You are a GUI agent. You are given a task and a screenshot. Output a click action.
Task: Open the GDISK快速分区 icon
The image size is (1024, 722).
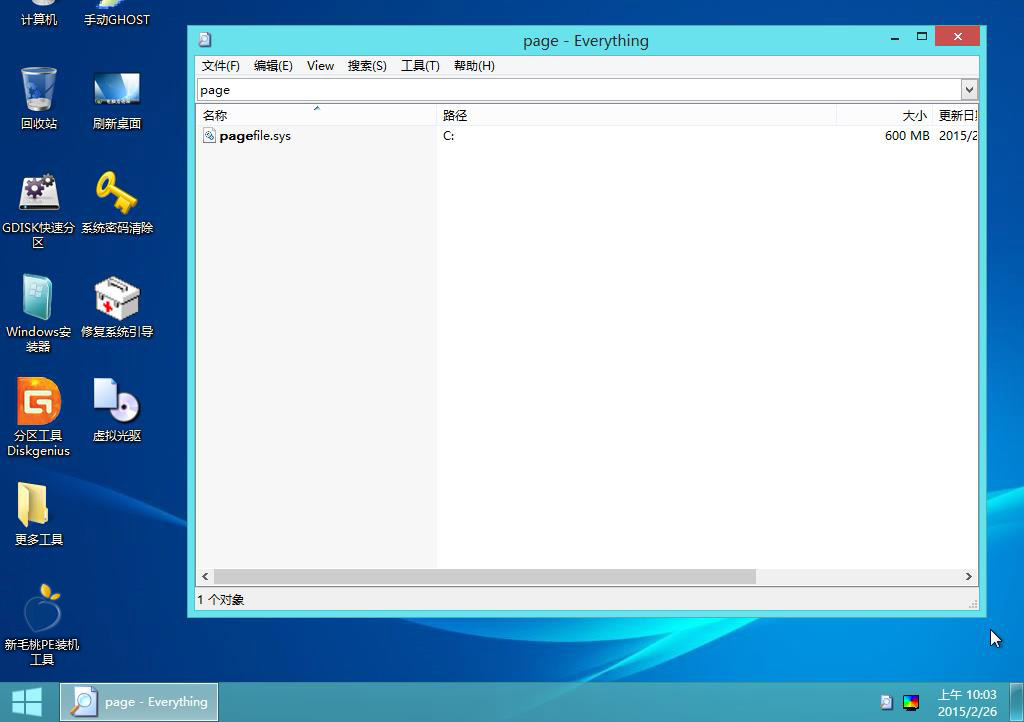click(x=39, y=210)
